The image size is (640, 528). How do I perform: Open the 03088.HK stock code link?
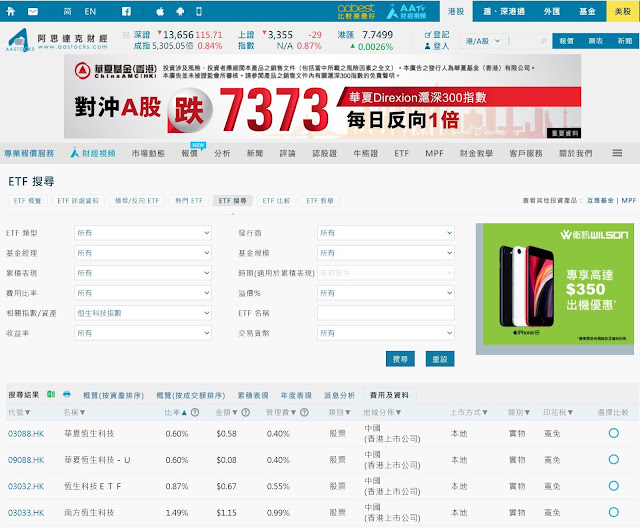pyautogui.click(x=26, y=433)
